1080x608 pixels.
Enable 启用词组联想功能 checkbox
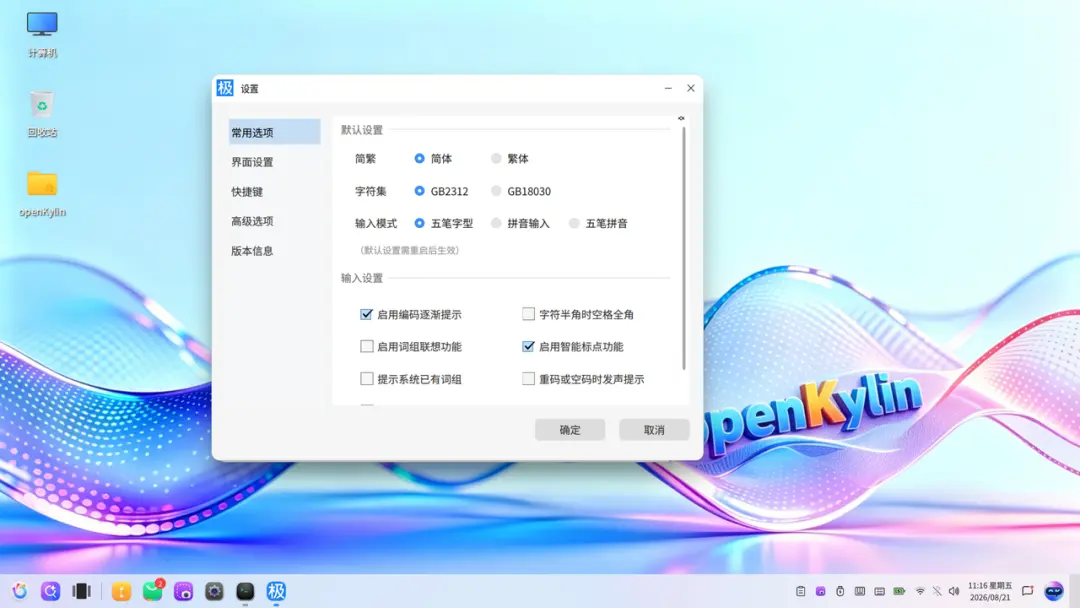point(366,346)
